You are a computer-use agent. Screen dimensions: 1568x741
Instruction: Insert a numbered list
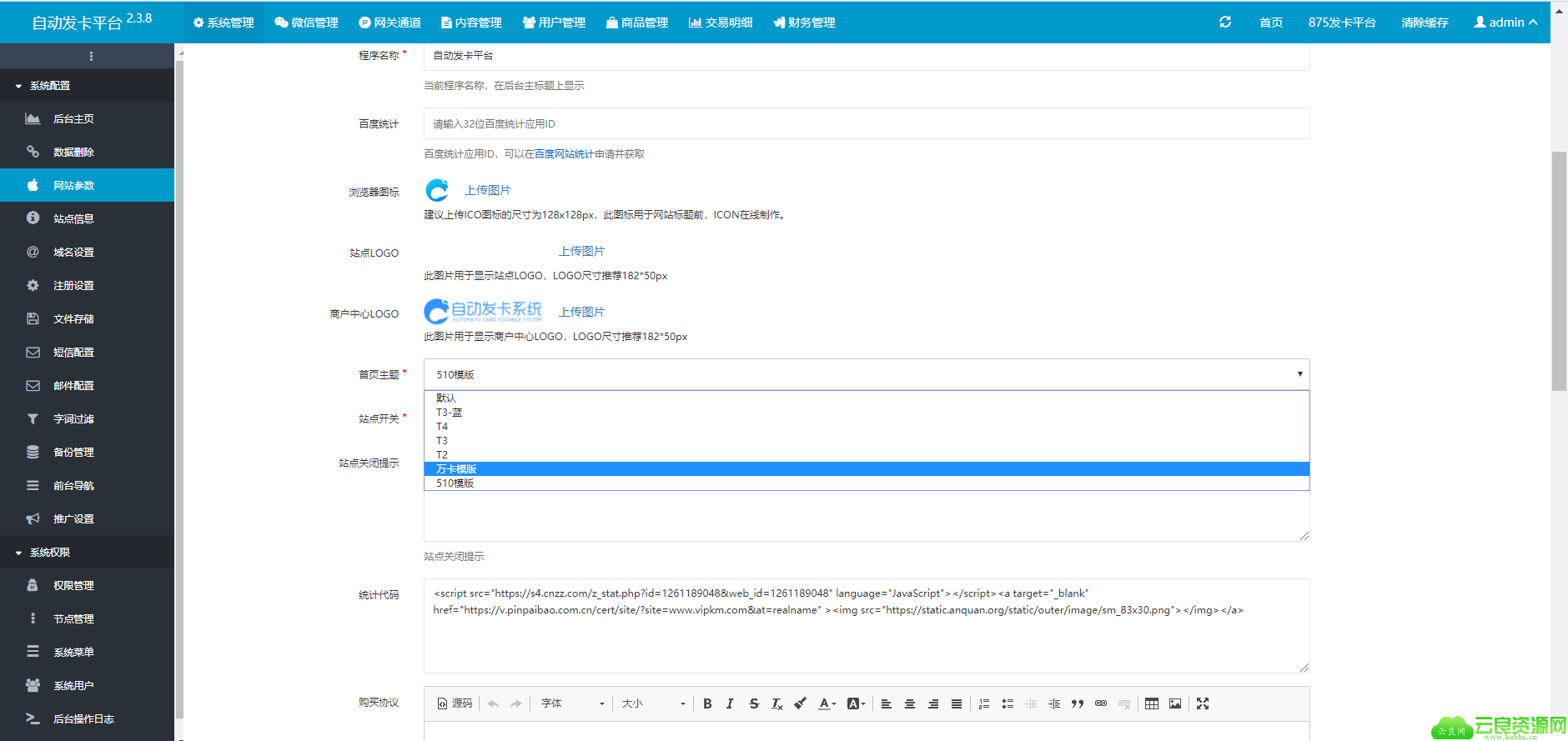point(984,703)
